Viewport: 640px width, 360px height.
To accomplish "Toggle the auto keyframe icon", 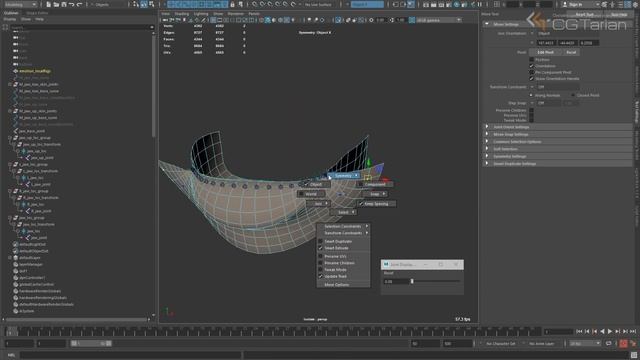I will click(x=623, y=344).
